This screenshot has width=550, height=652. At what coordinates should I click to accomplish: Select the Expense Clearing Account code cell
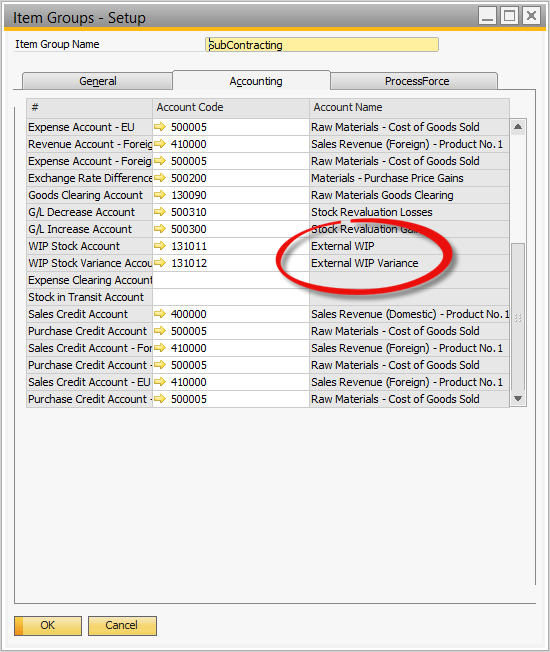click(x=231, y=280)
